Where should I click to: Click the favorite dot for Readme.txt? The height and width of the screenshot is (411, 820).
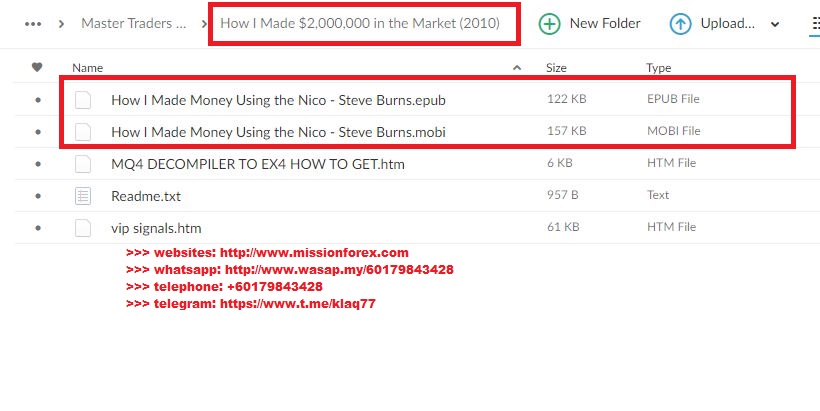[38, 196]
